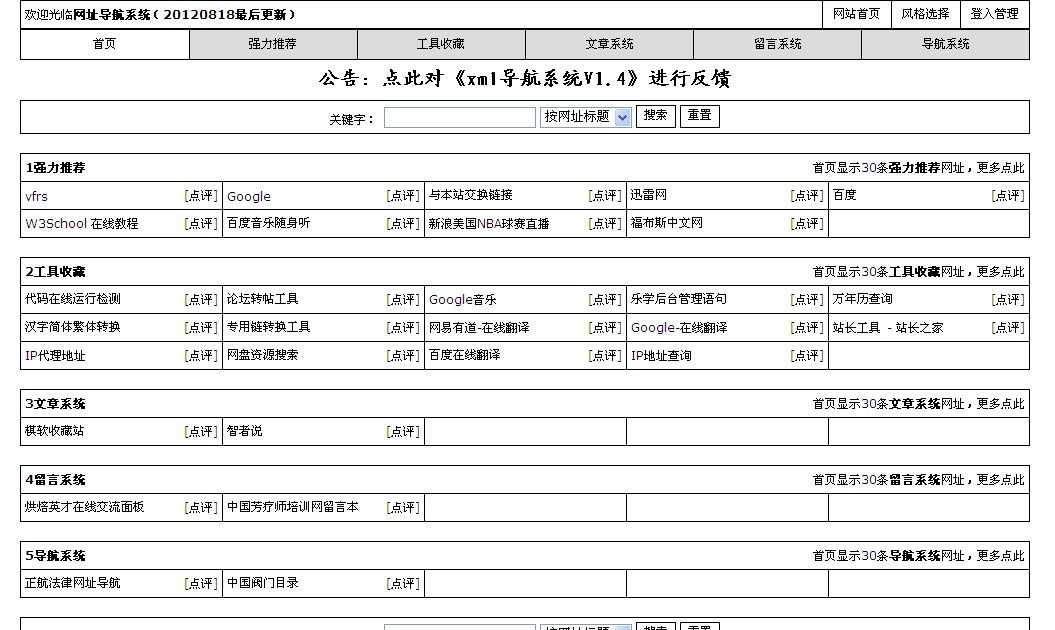
Task: Open 乐学后台管理语句 link
Action: pyautogui.click(x=678, y=299)
